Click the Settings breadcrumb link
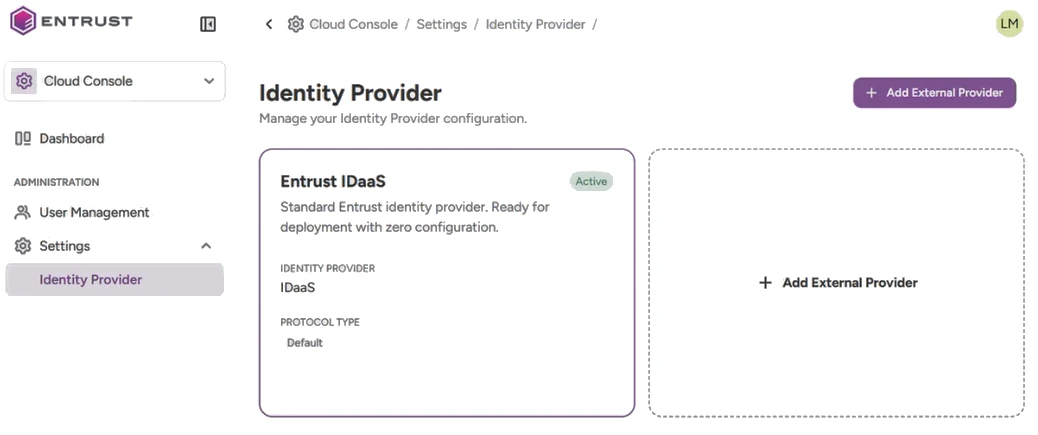 pos(442,24)
